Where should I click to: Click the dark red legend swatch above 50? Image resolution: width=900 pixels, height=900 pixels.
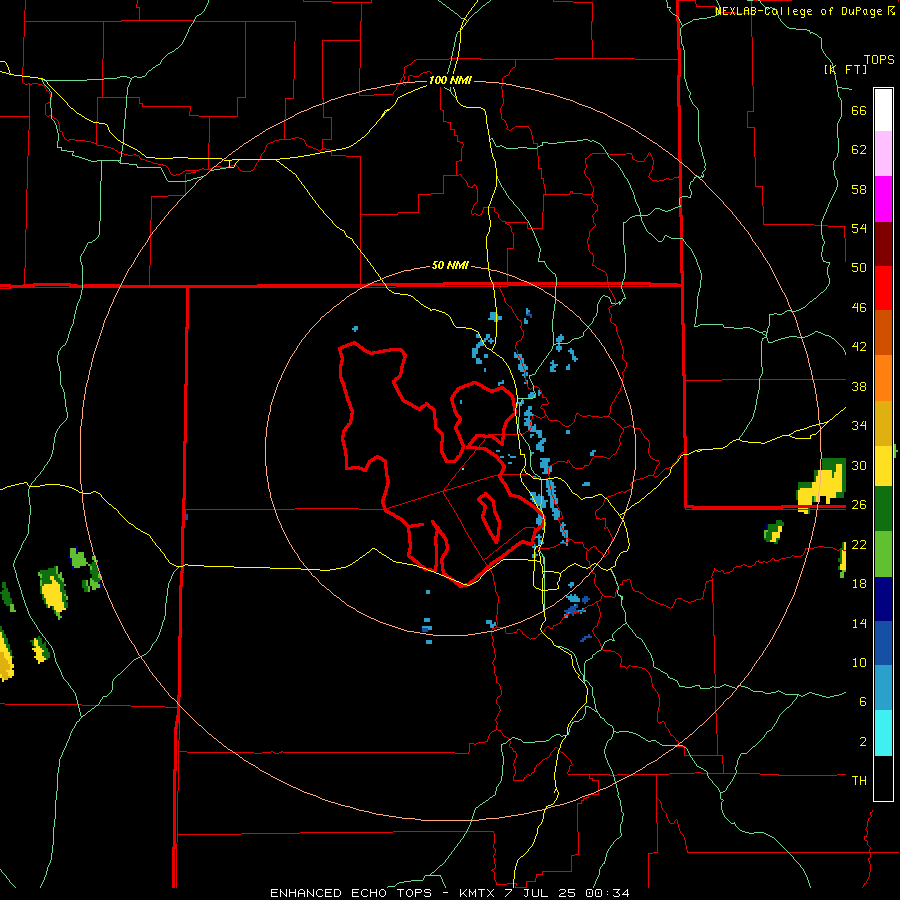883,244
